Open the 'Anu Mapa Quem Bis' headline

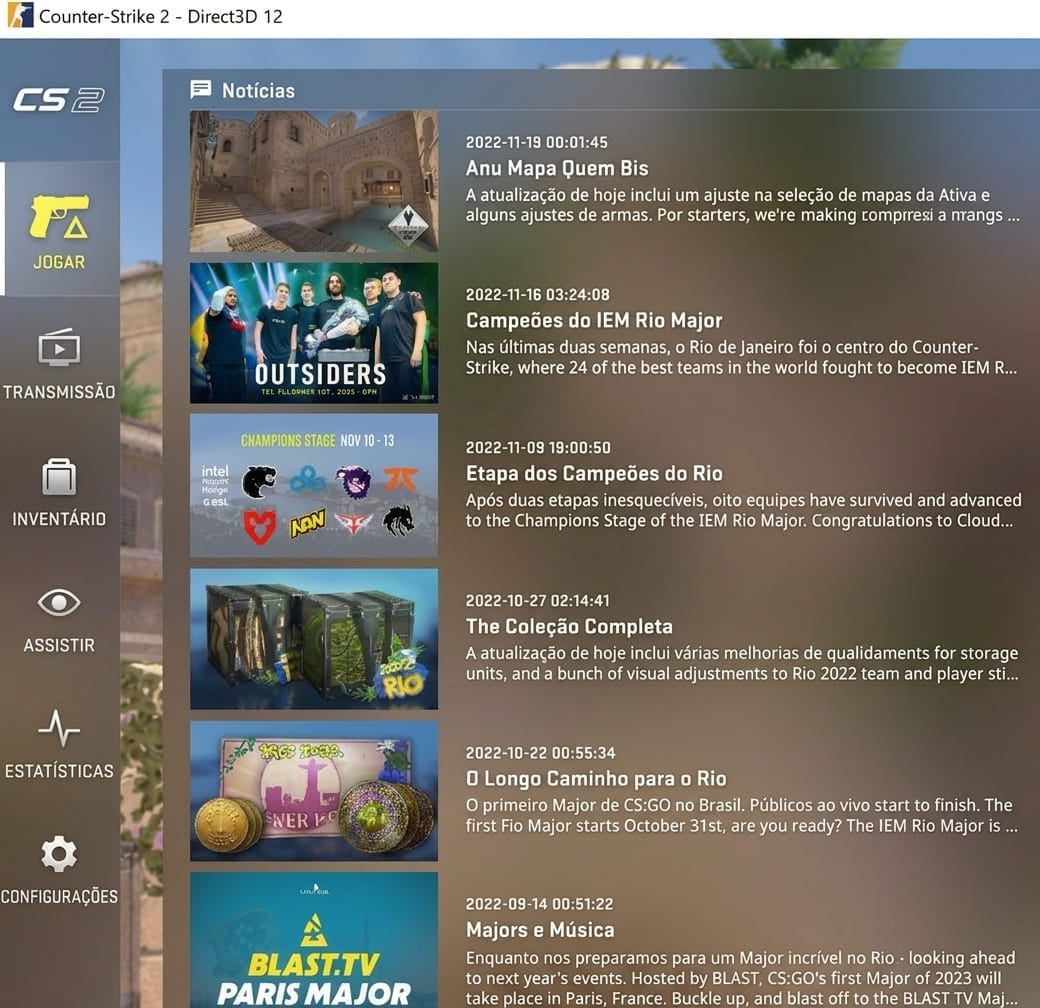point(556,168)
